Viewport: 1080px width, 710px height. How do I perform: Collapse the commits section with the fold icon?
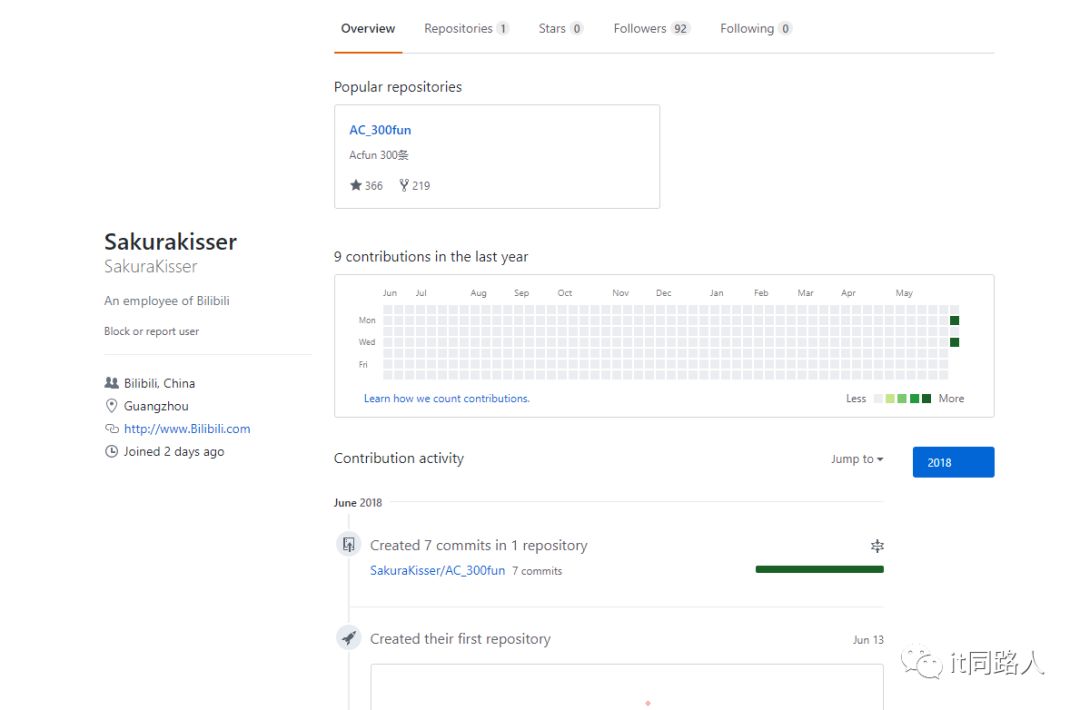pos(877,546)
